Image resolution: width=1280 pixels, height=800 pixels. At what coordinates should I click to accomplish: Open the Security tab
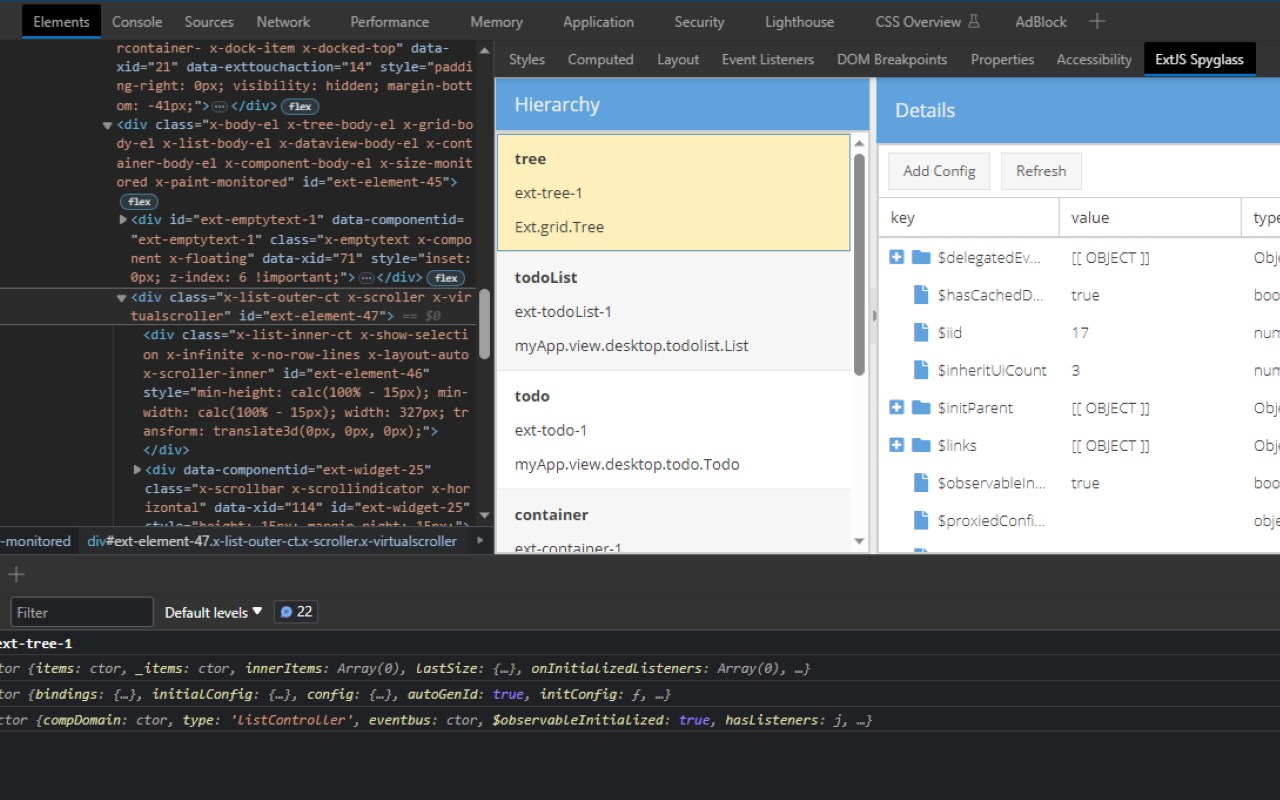point(699,21)
